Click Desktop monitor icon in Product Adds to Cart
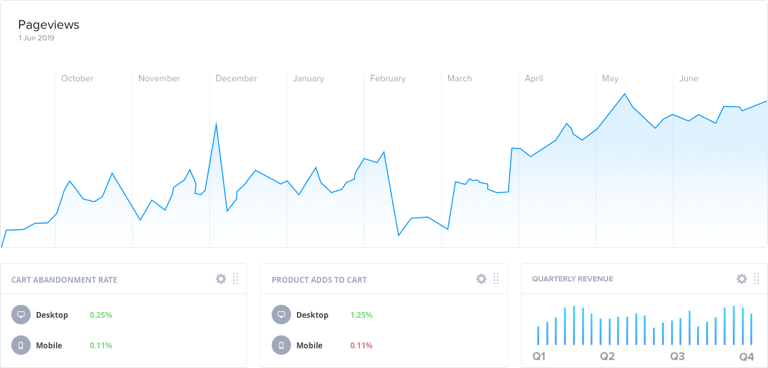768x368 pixels. coord(281,315)
